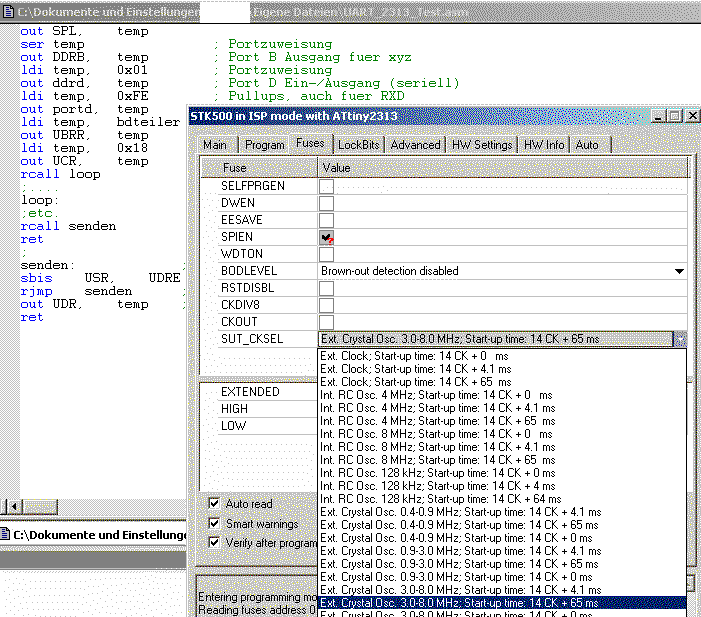The height and width of the screenshot is (617, 701).
Task: Enable the WDTON fuse checkbox
Action: pos(326,254)
